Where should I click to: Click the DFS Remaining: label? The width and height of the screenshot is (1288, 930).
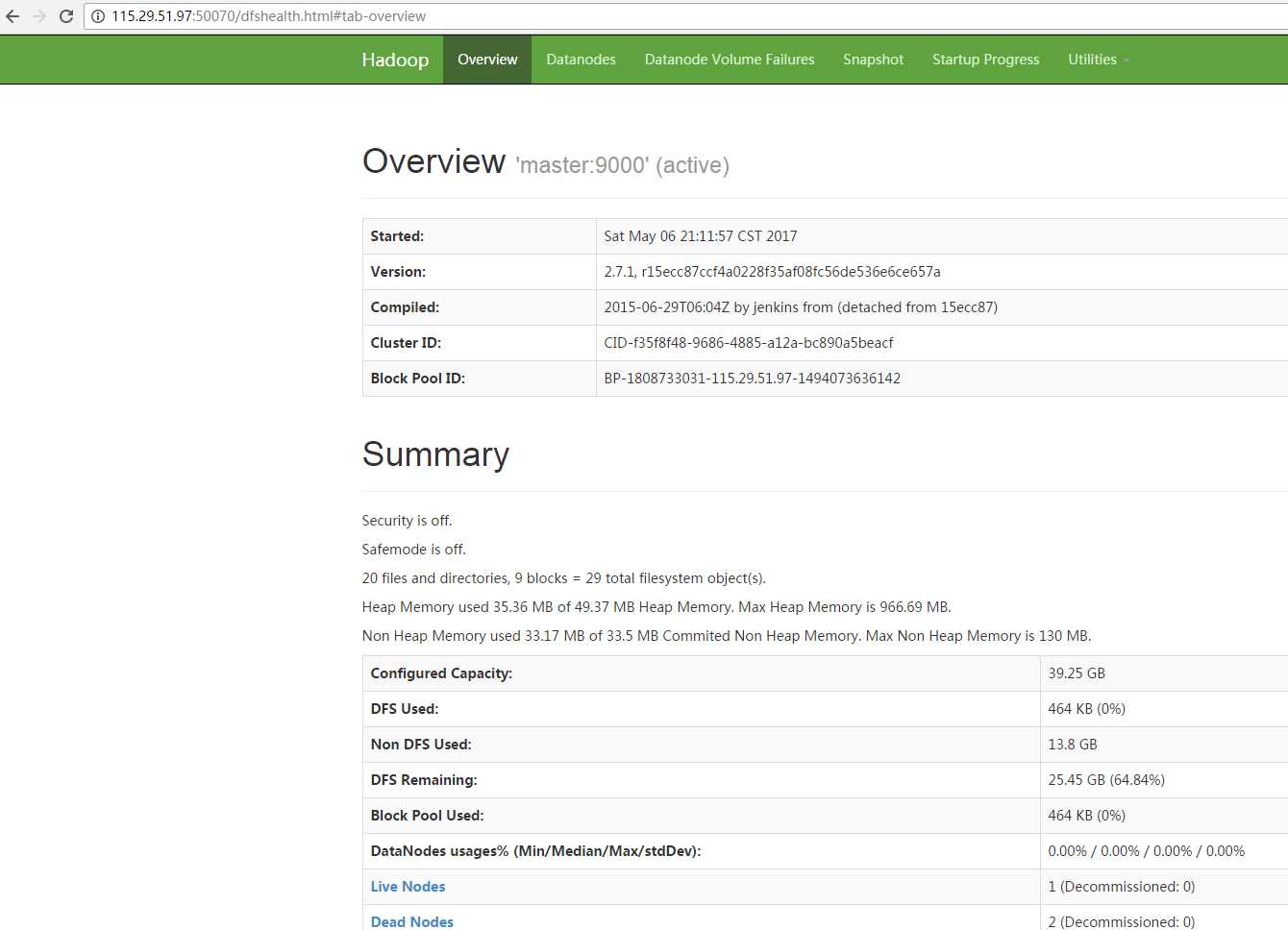pos(424,780)
